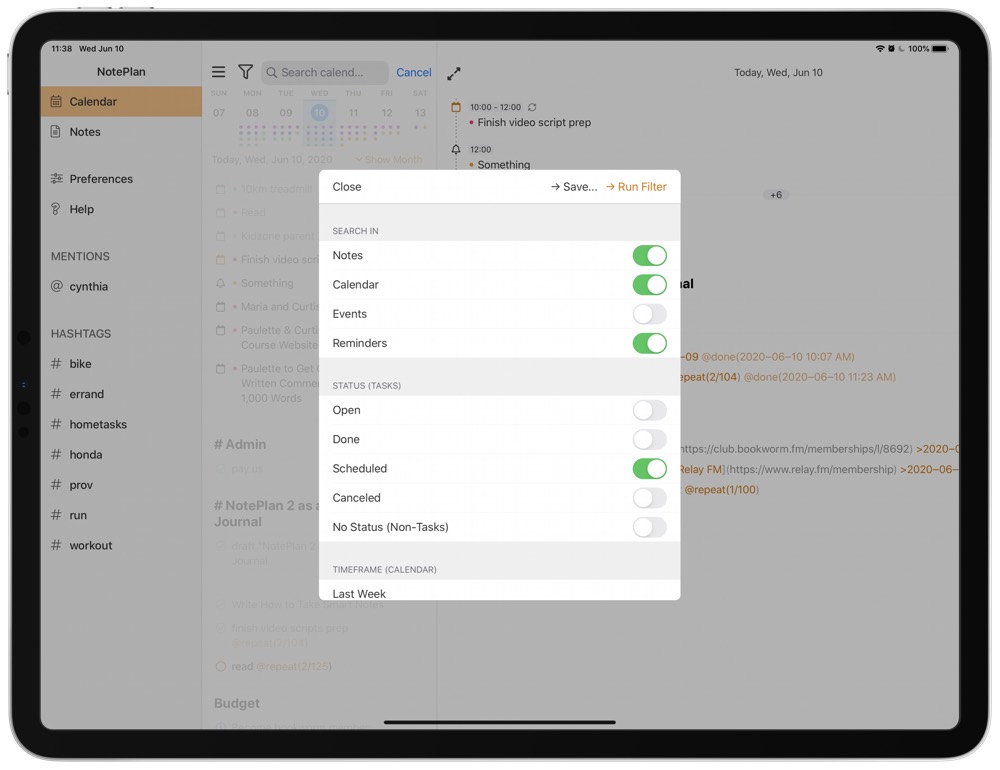Click the Help question mark icon
Image resolution: width=1000 pixels, height=770 pixels.
pos(55,209)
